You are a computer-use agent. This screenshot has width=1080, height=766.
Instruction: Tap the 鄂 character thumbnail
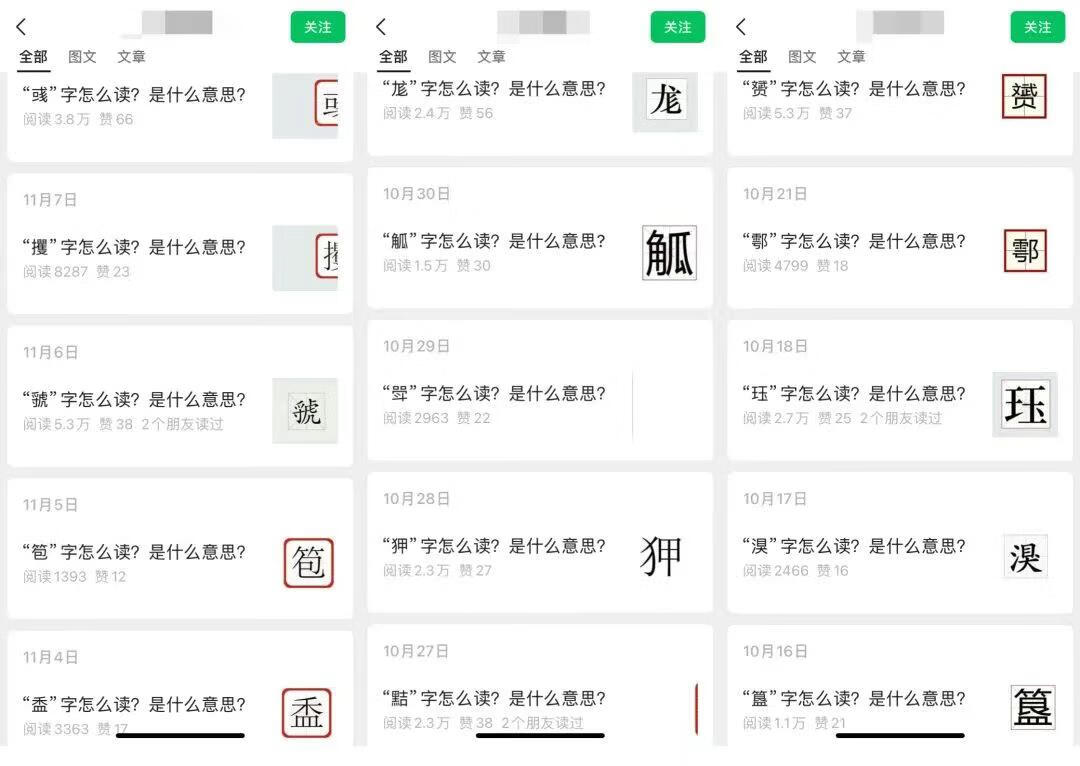(x=1023, y=251)
